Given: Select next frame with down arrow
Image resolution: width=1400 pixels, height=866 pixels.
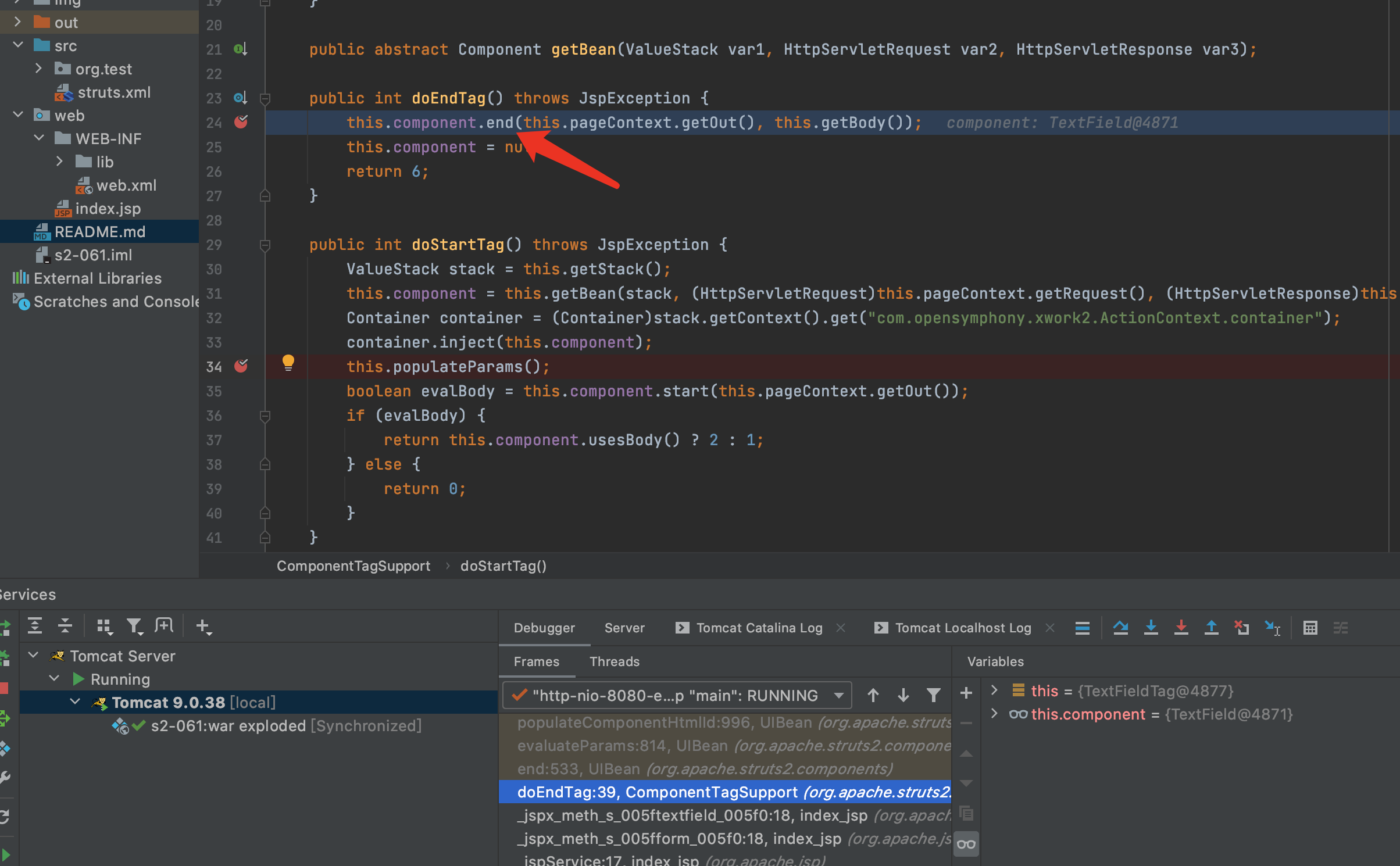Looking at the screenshot, I should pos(903,695).
